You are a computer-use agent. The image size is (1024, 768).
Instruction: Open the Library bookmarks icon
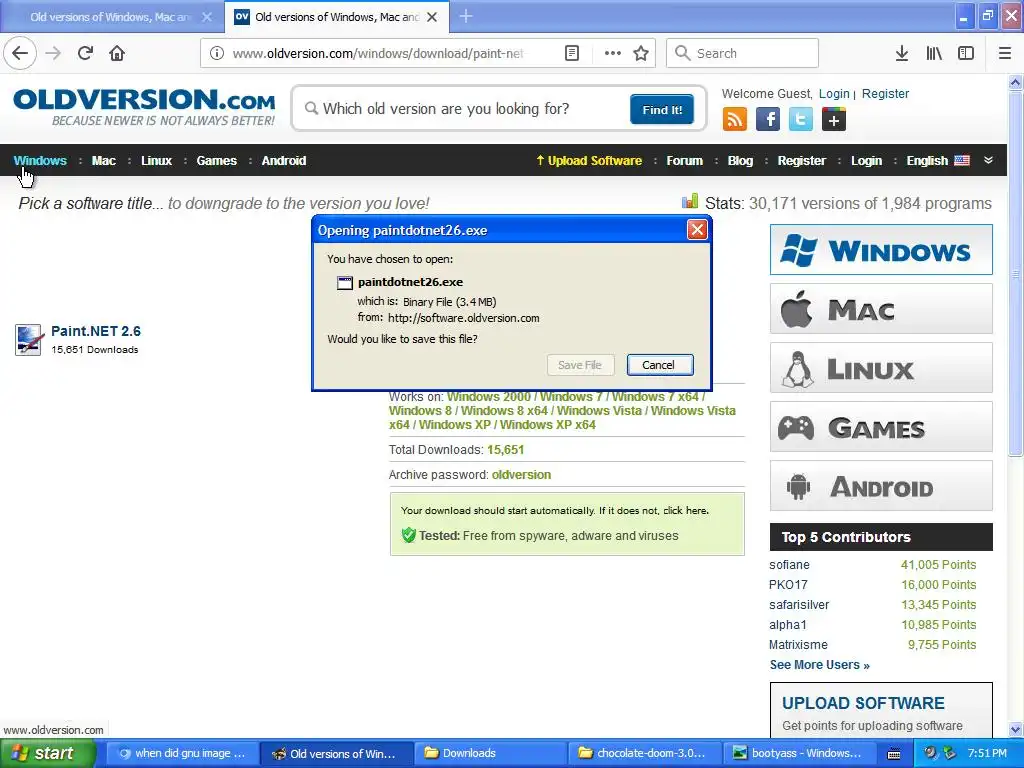point(934,53)
